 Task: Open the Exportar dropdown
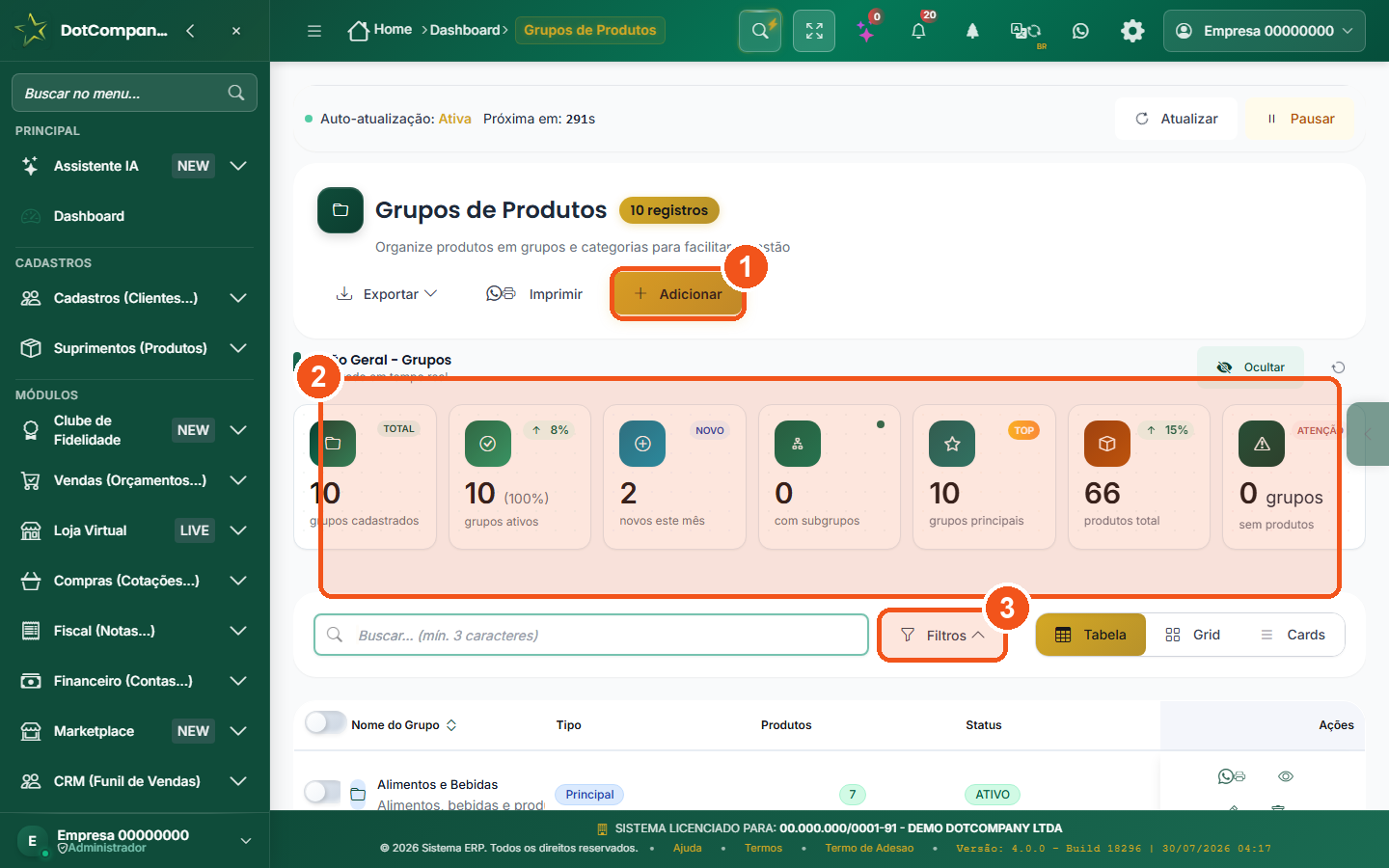click(x=386, y=294)
